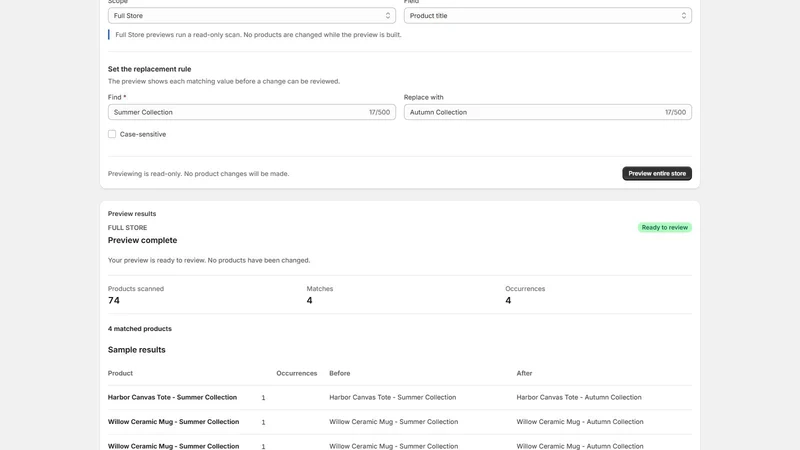Select the Products scanned value 74
The height and width of the screenshot is (450, 800).
click(114, 301)
